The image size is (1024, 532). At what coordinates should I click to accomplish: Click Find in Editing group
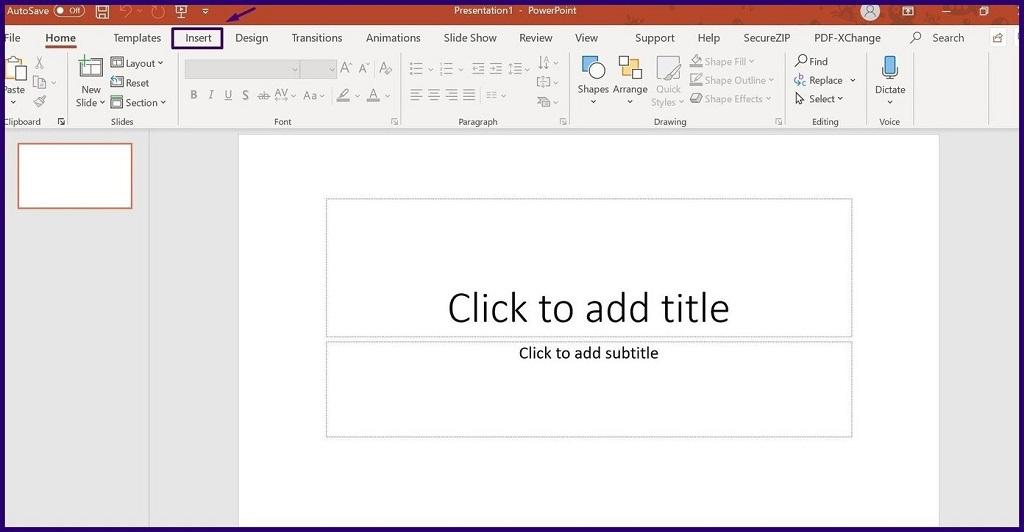pyautogui.click(x=811, y=61)
